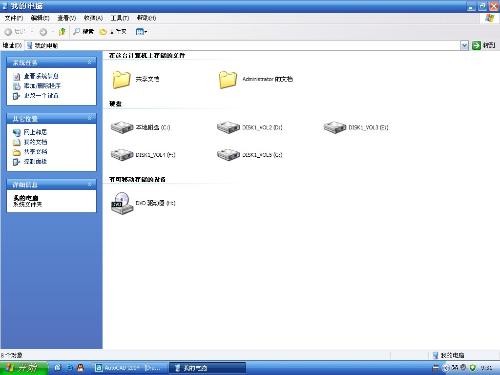Expand the address bar dropdown arrow
500x375 pixels.
464,45
